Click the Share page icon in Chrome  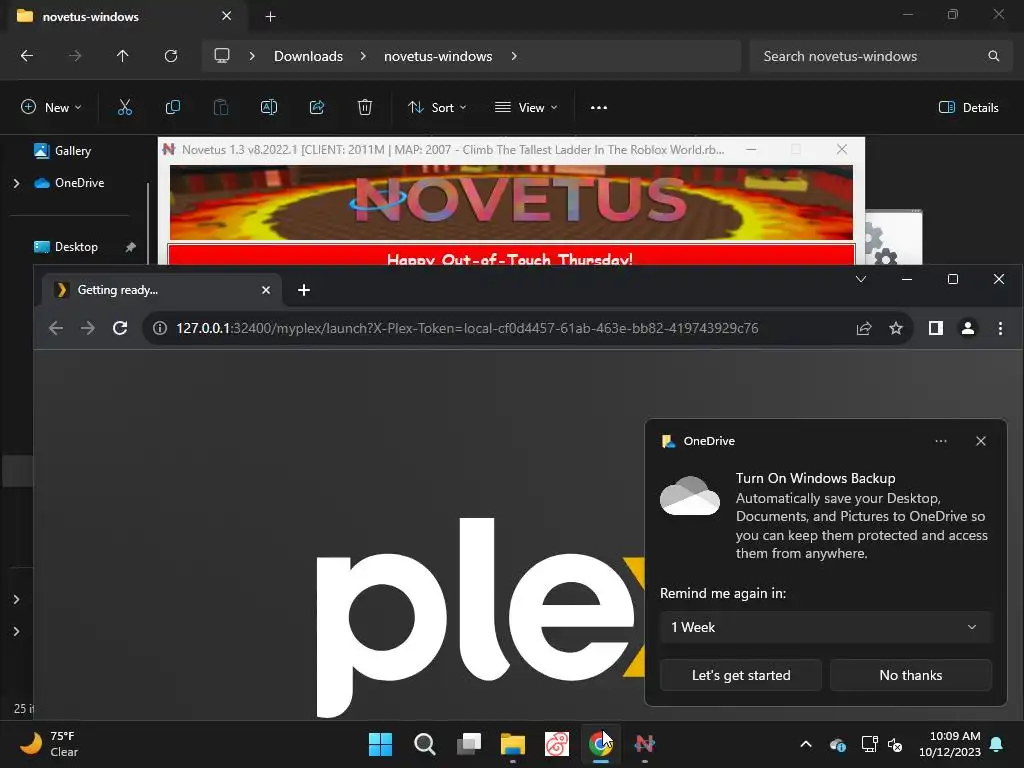click(864, 328)
